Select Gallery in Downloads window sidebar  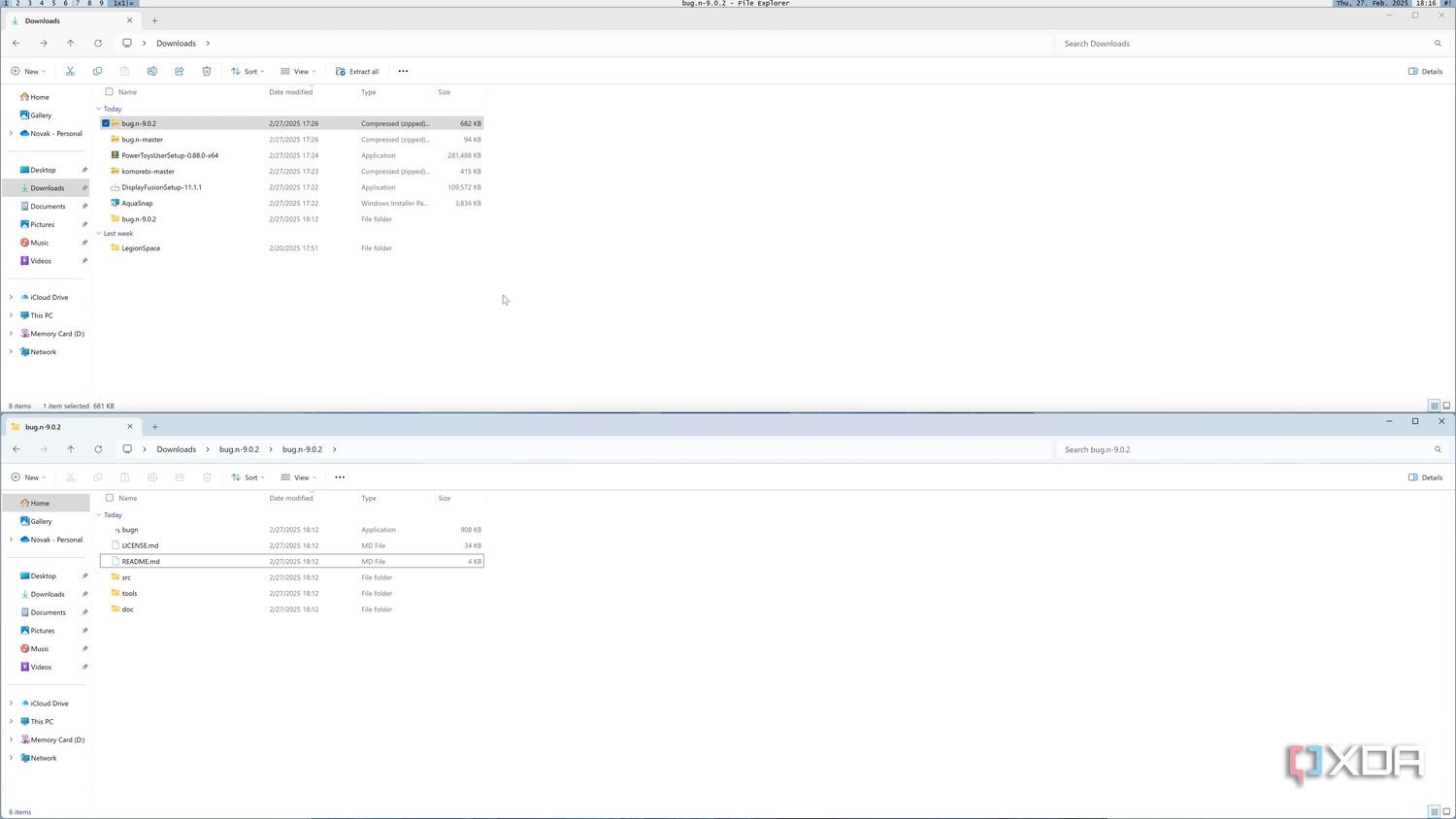click(x=40, y=115)
